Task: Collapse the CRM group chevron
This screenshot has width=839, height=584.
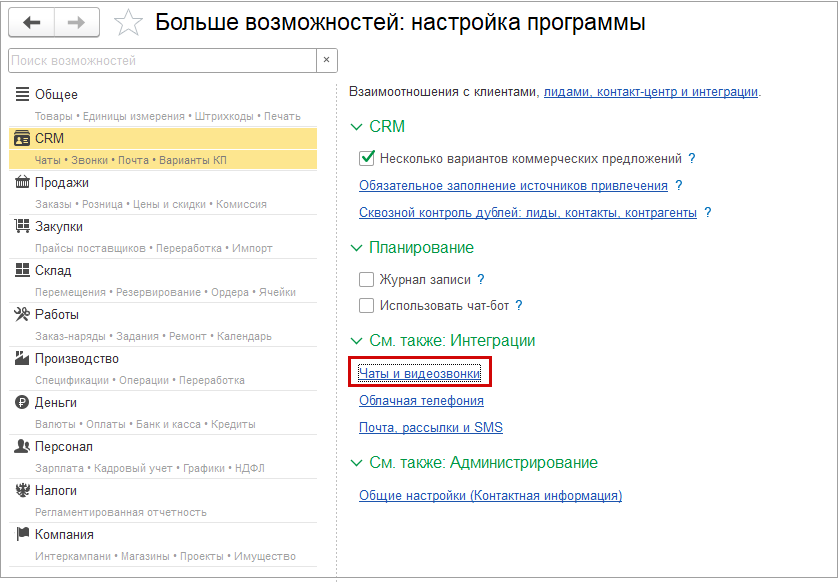Action: coord(356,127)
